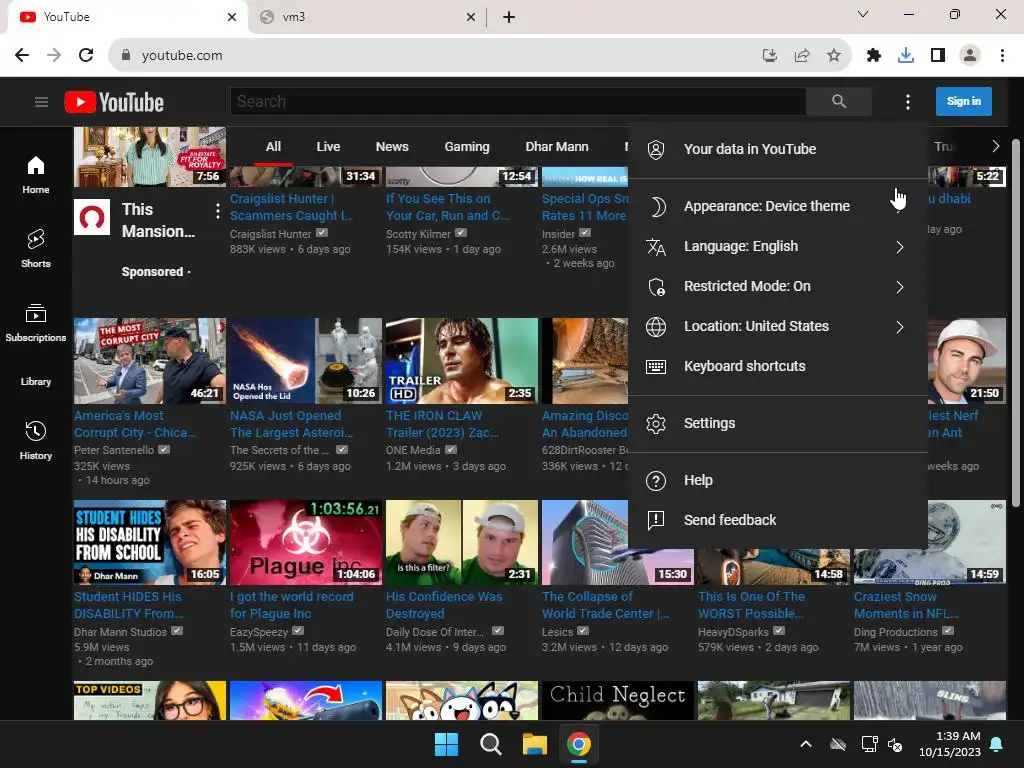Click the page vertical scrollbar
1024x768 pixels.
[1016, 323]
